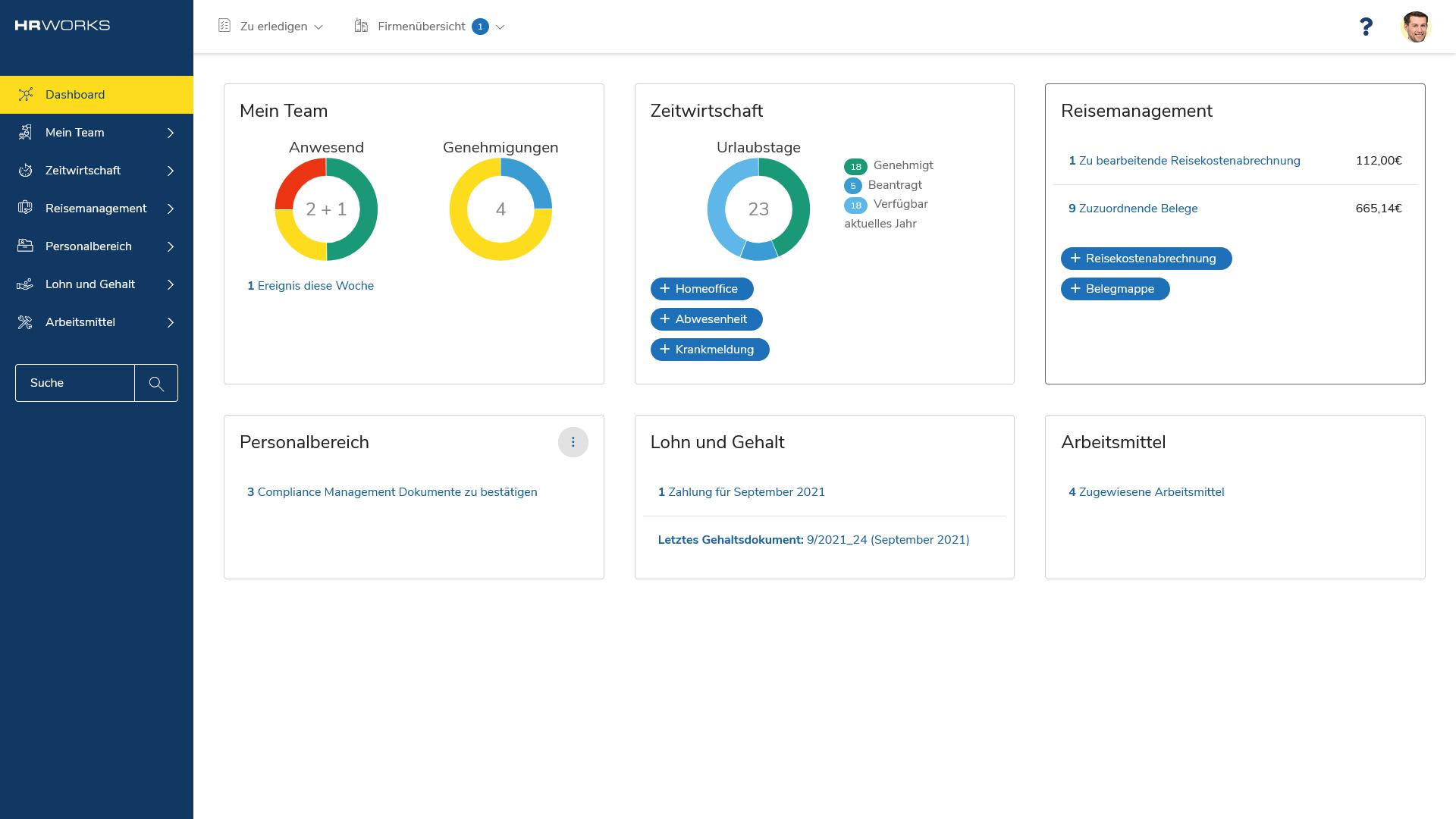Click the Urlaubstage donut chart

click(758, 209)
